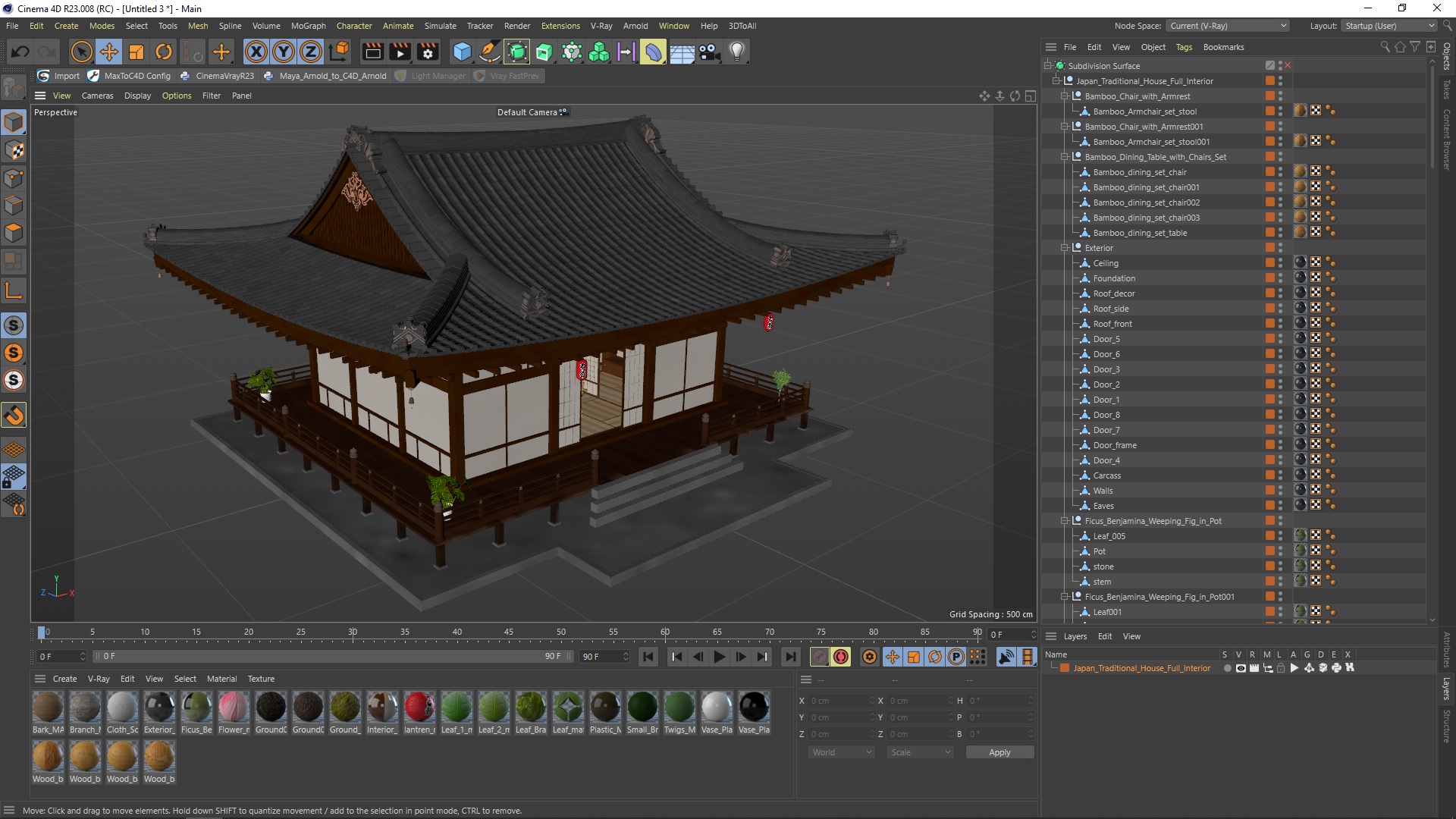Select the Spline Pen tool

[x=490, y=52]
